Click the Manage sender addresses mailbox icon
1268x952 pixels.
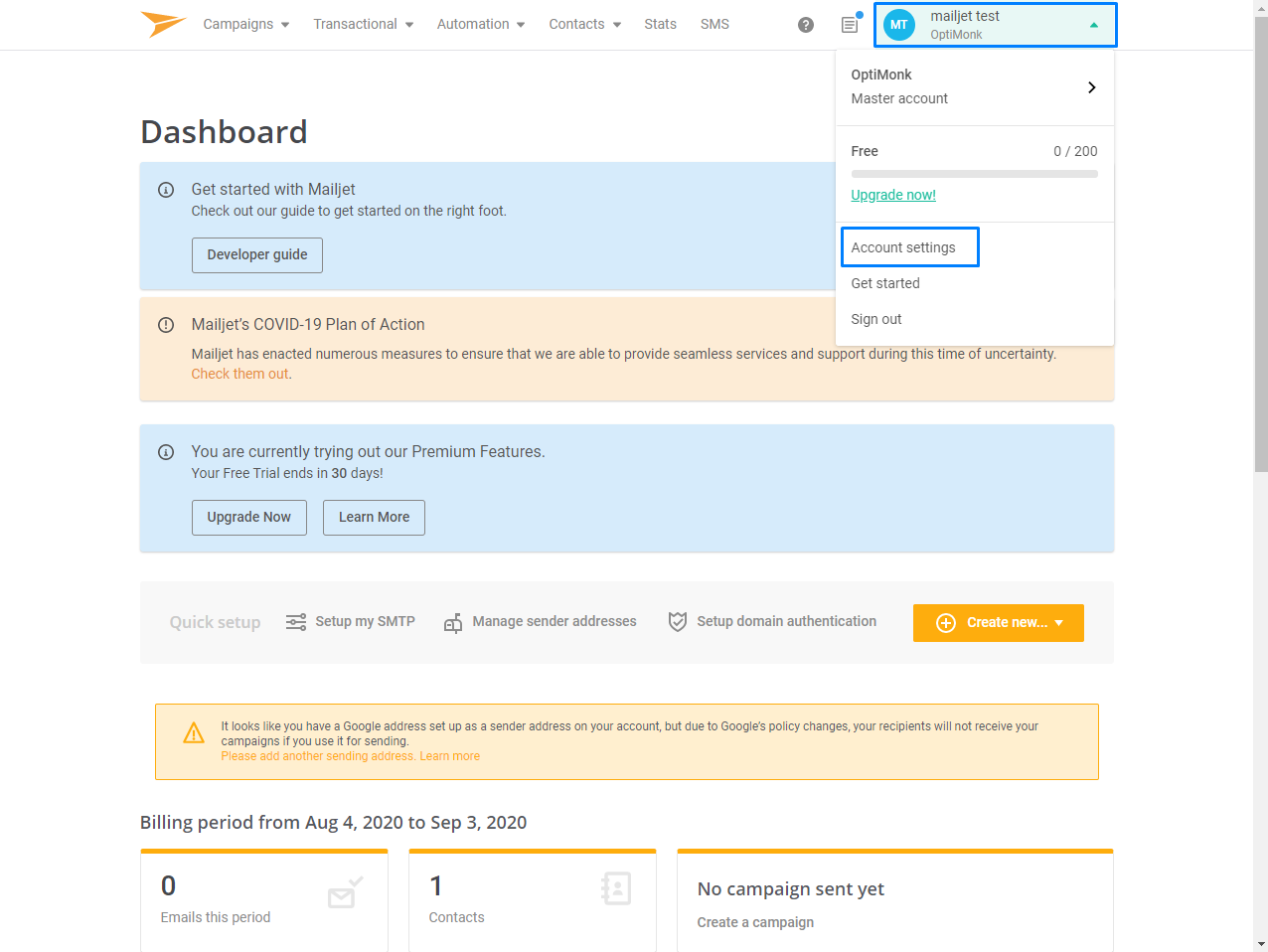pyautogui.click(x=453, y=622)
